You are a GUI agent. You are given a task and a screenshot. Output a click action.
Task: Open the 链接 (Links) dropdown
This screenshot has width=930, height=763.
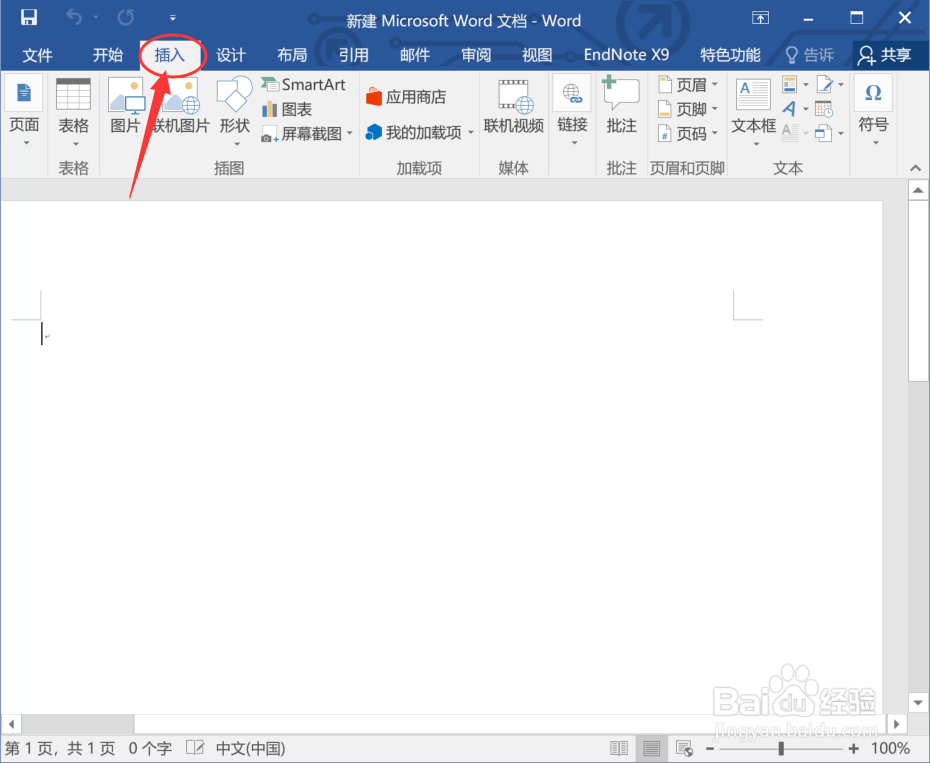(x=572, y=111)
